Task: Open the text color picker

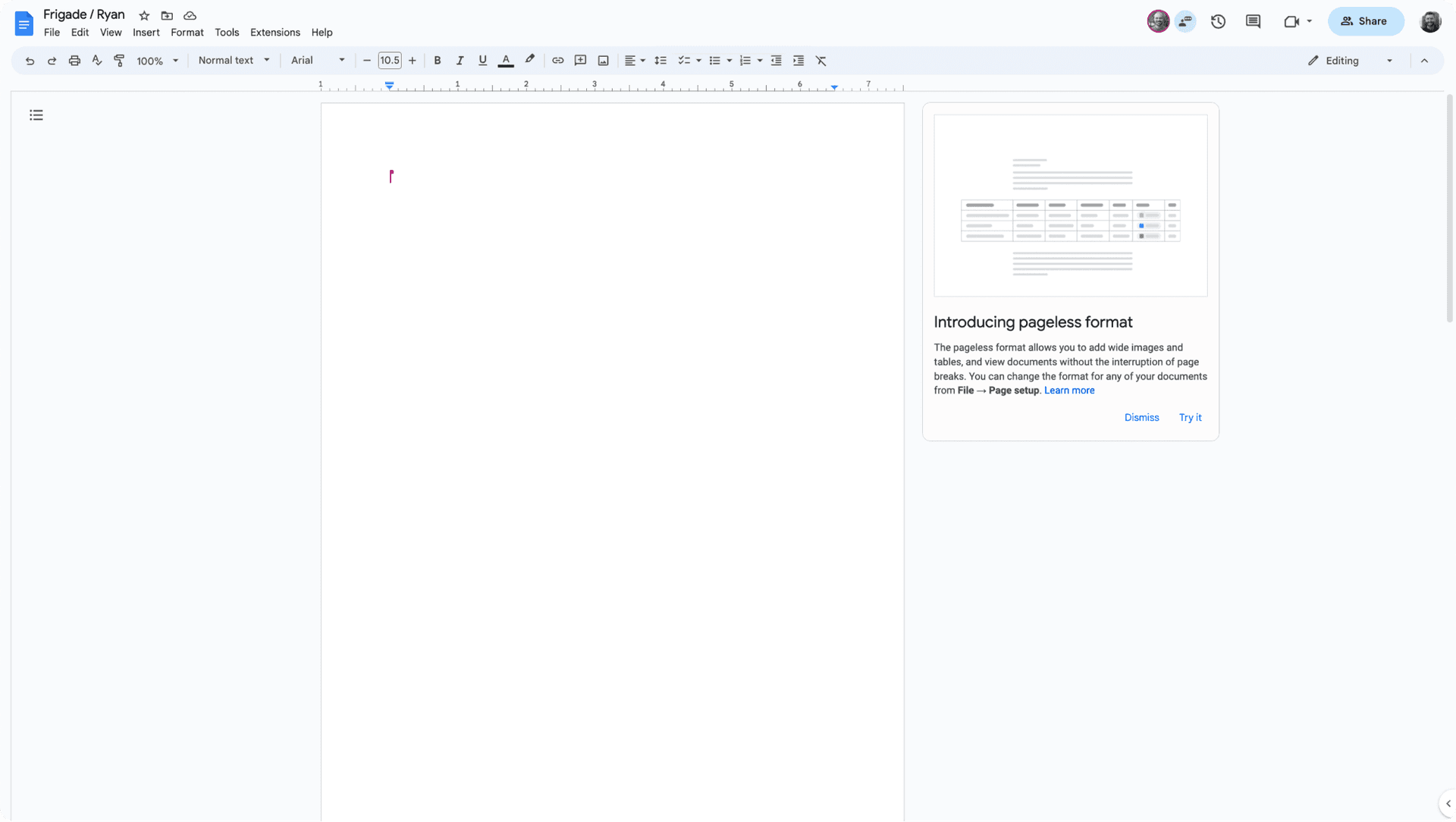Action: tap(506, 61)
